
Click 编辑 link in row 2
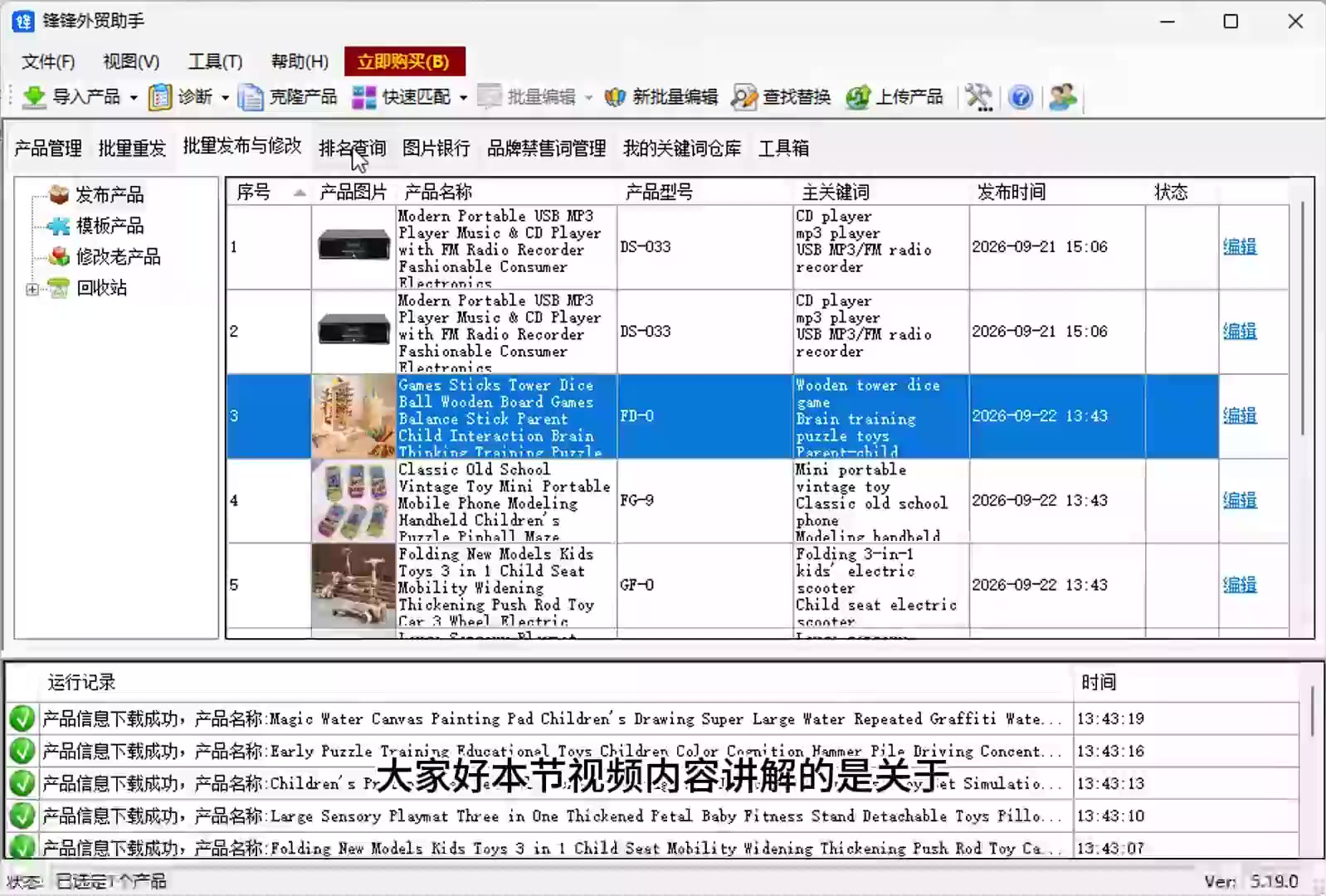(x=1240, y=332)
